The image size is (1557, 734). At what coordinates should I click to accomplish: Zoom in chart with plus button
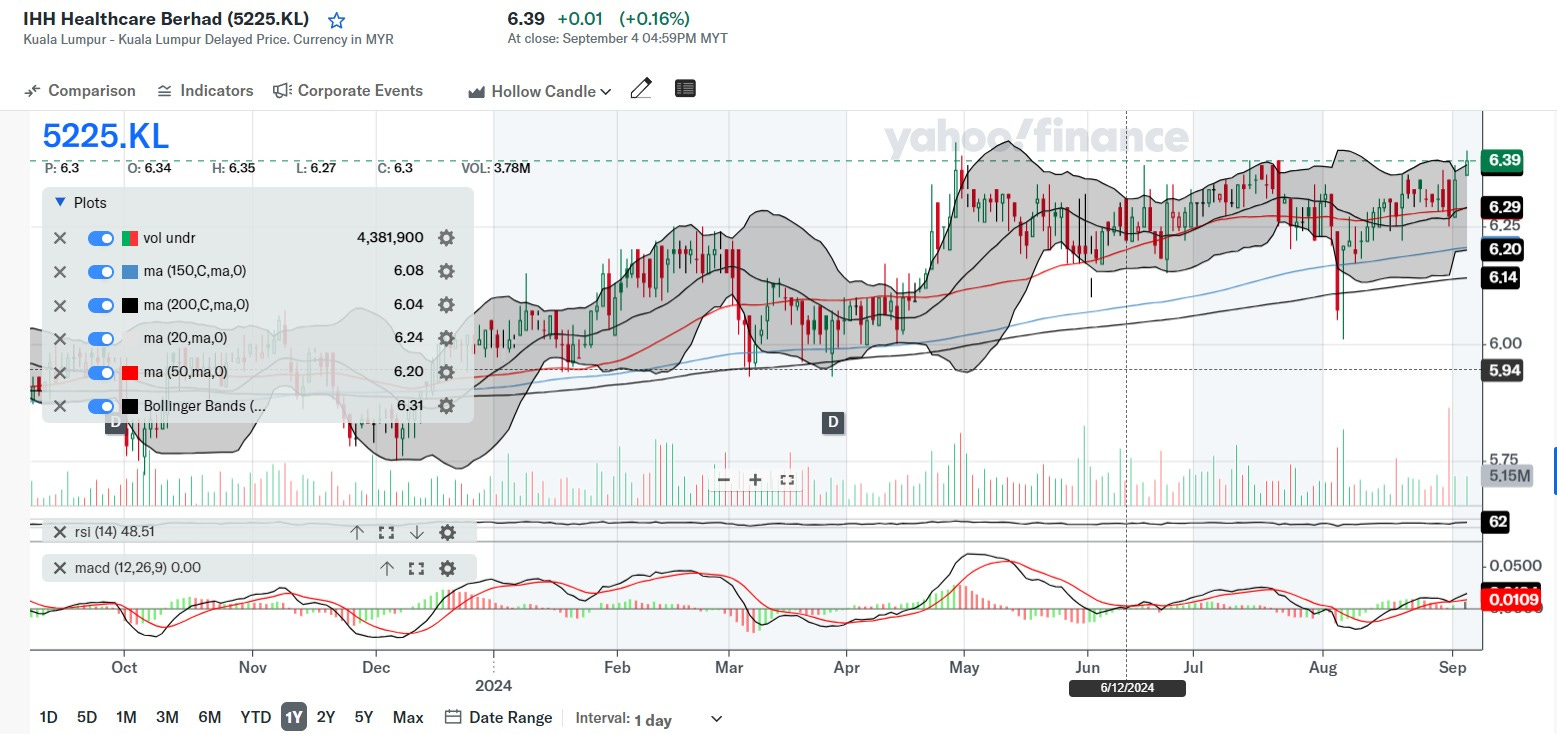[x=755, y=480]
